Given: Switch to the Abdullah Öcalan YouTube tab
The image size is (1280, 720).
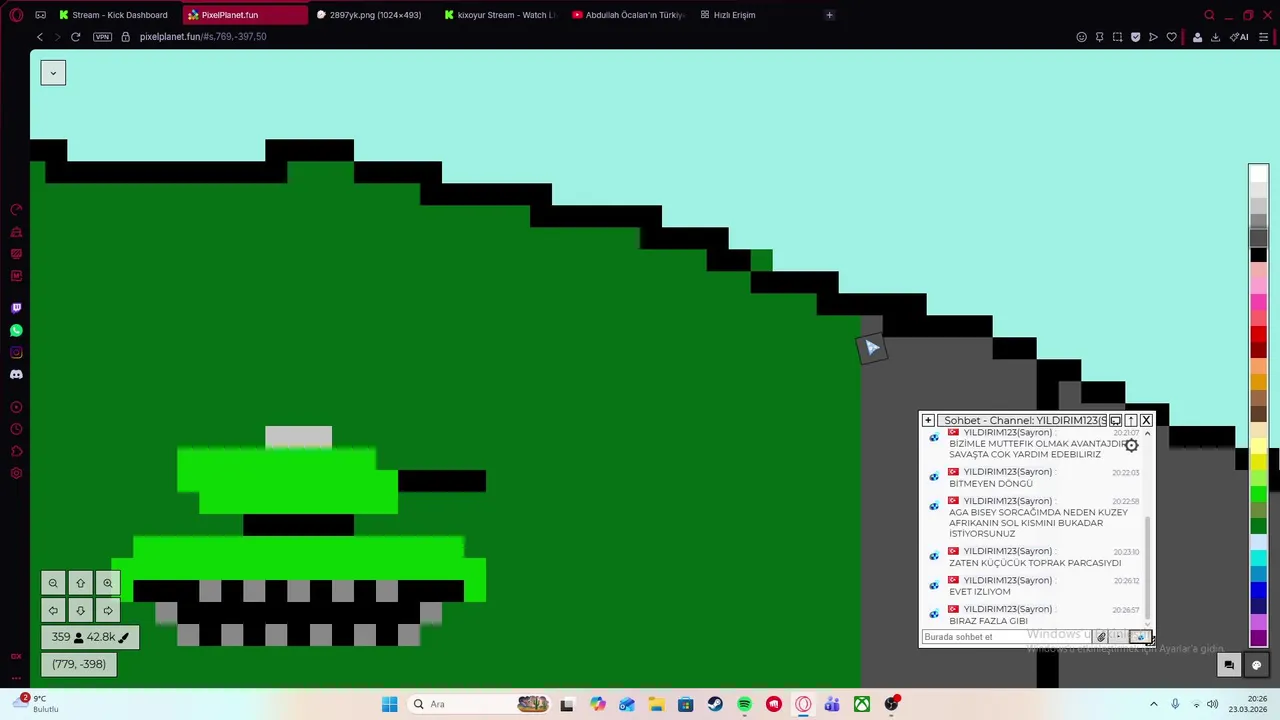Looking at the screenshot, I should pos(630,15).
